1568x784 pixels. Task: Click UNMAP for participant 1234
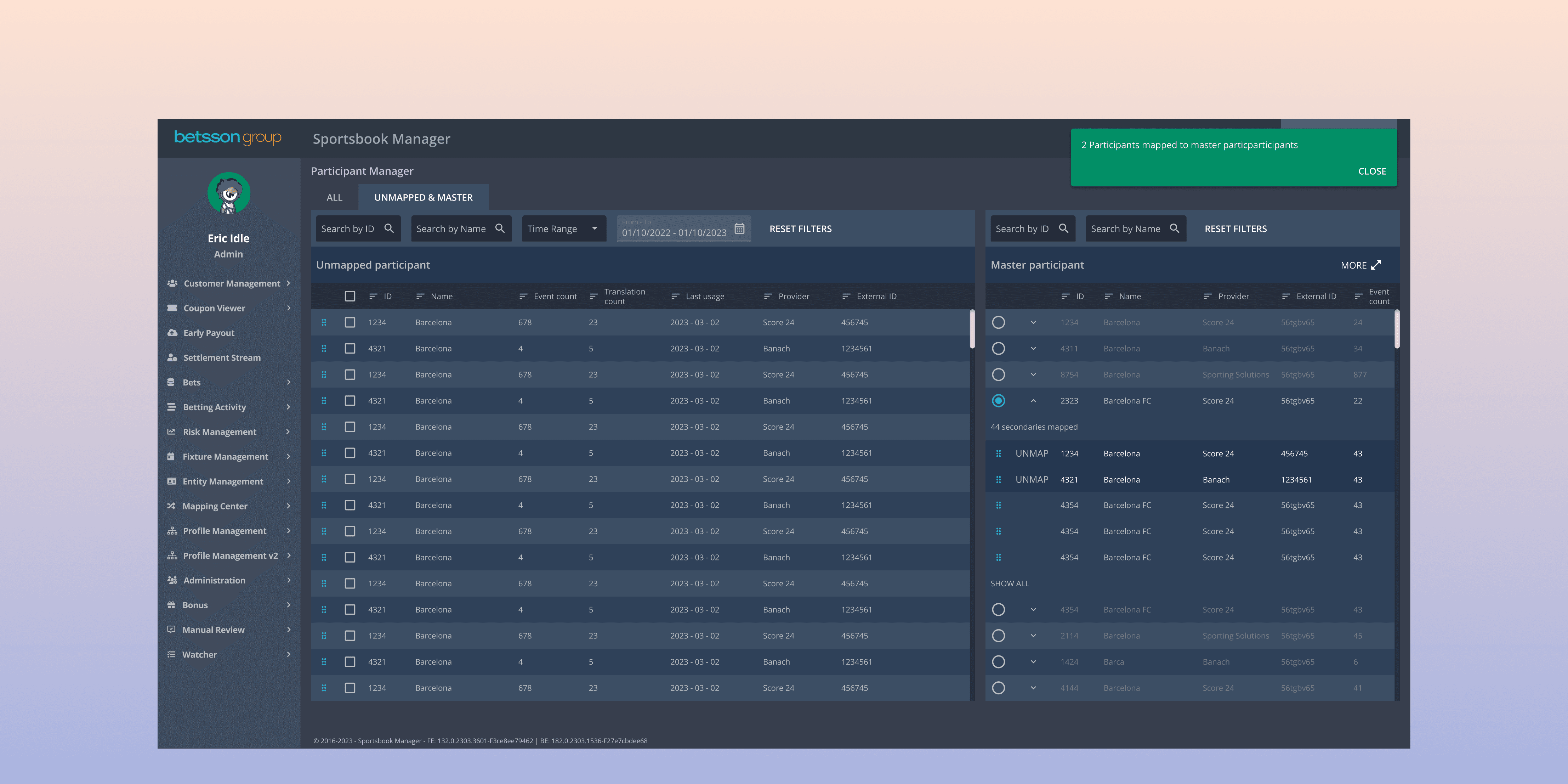(1031, 453)
